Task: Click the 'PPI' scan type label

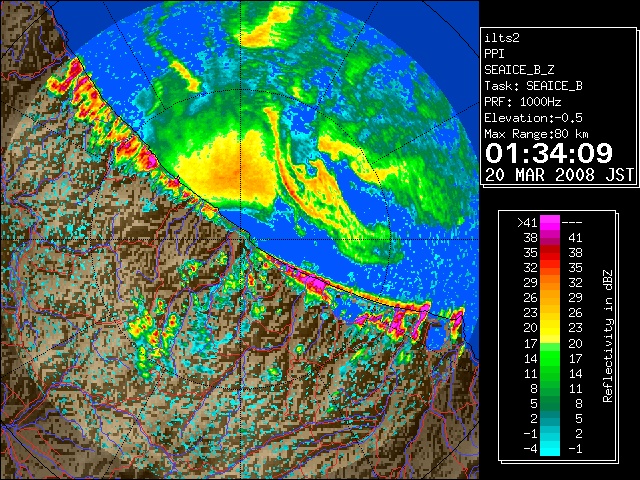Action: point(494,54)
